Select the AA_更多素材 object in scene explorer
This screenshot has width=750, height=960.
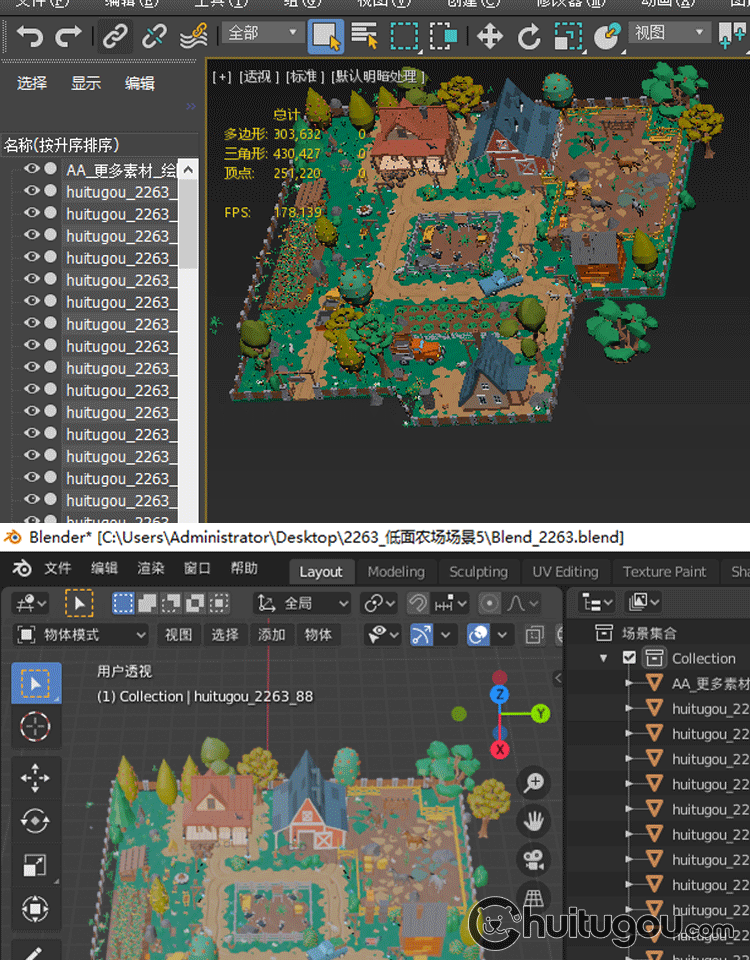[x=121, y=170]
